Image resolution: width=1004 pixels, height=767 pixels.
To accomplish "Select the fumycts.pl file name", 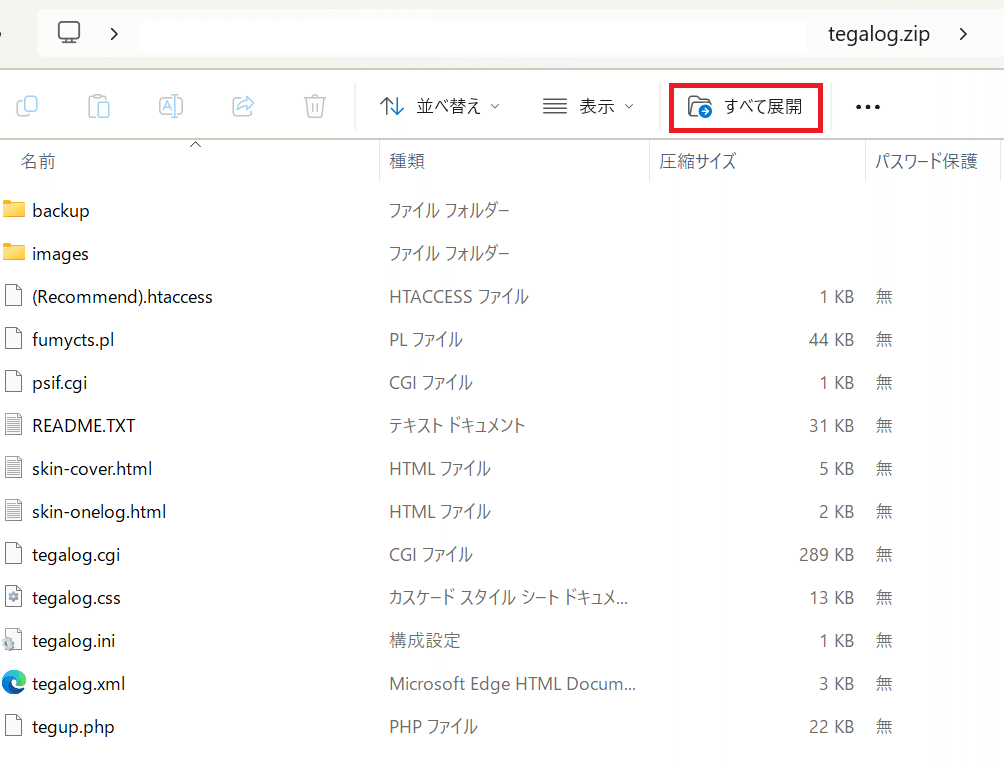I will click(73, 340).
